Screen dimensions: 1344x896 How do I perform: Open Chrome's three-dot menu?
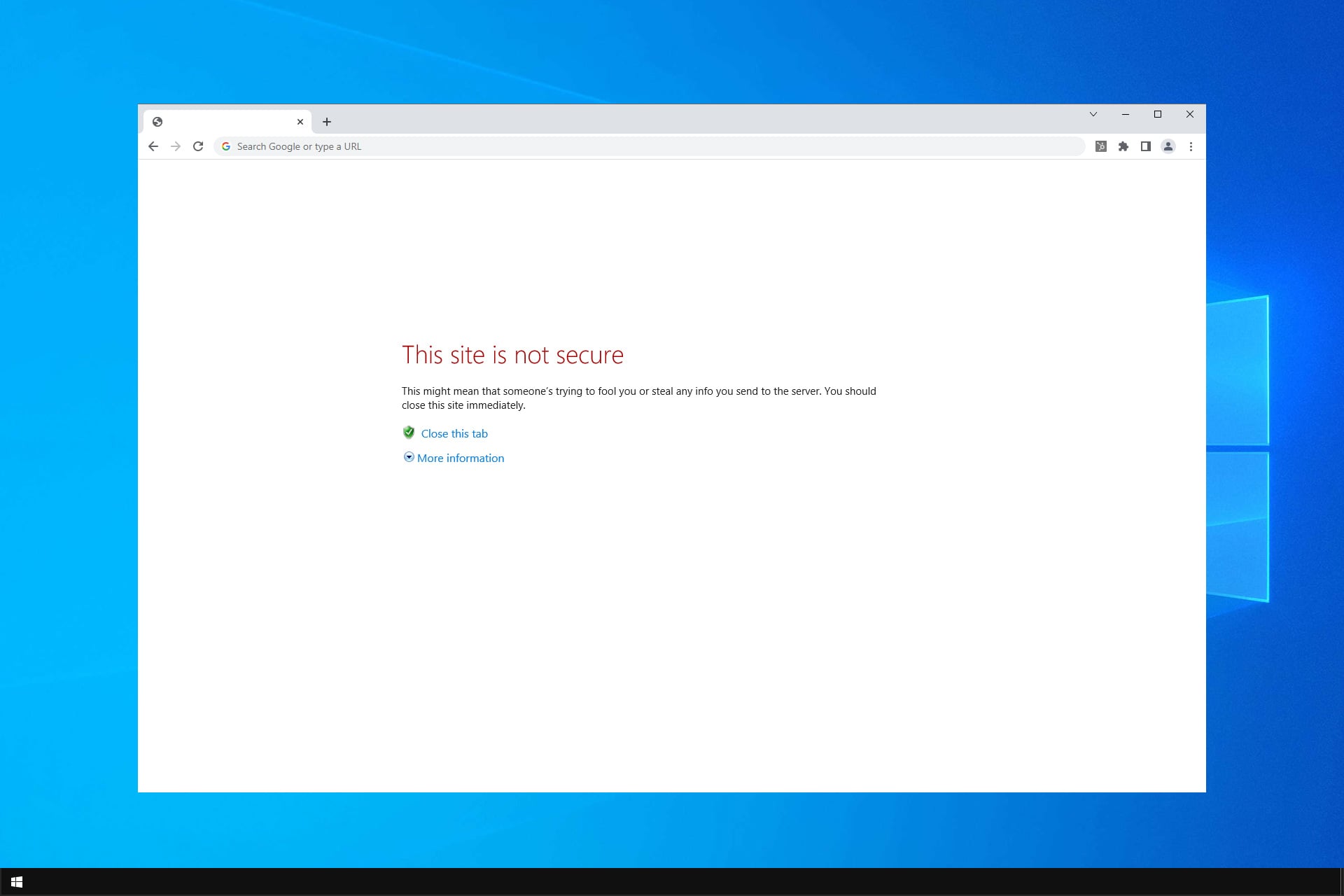(1191, 146)
